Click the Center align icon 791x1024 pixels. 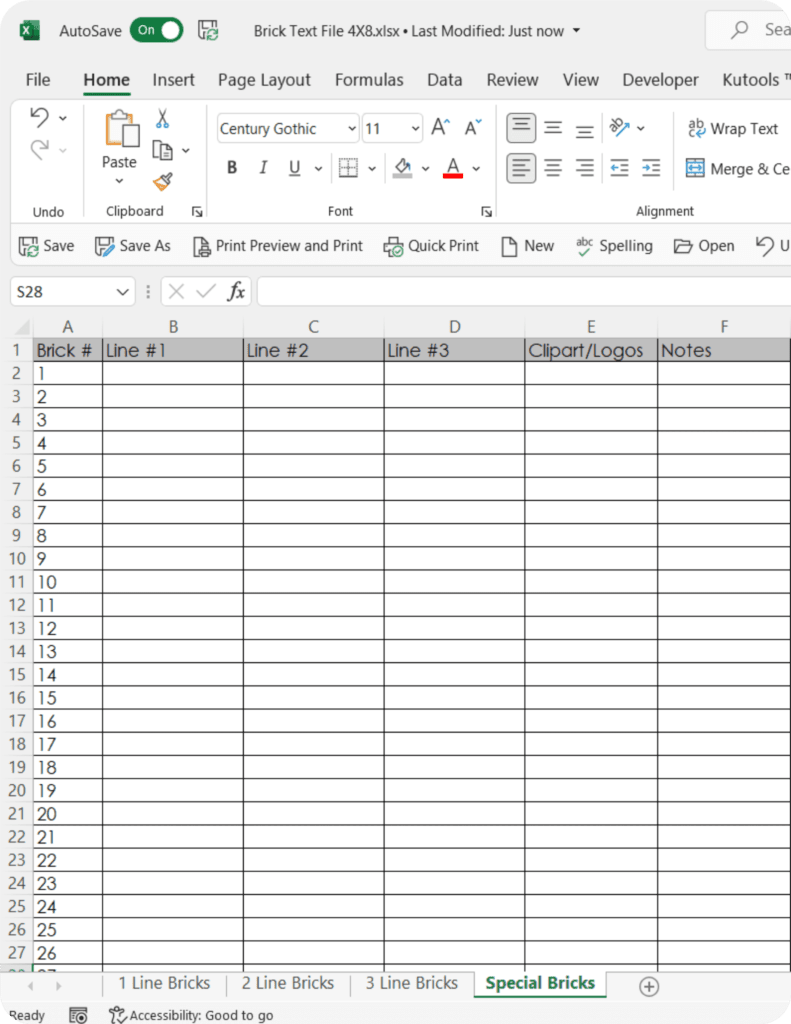553,168
